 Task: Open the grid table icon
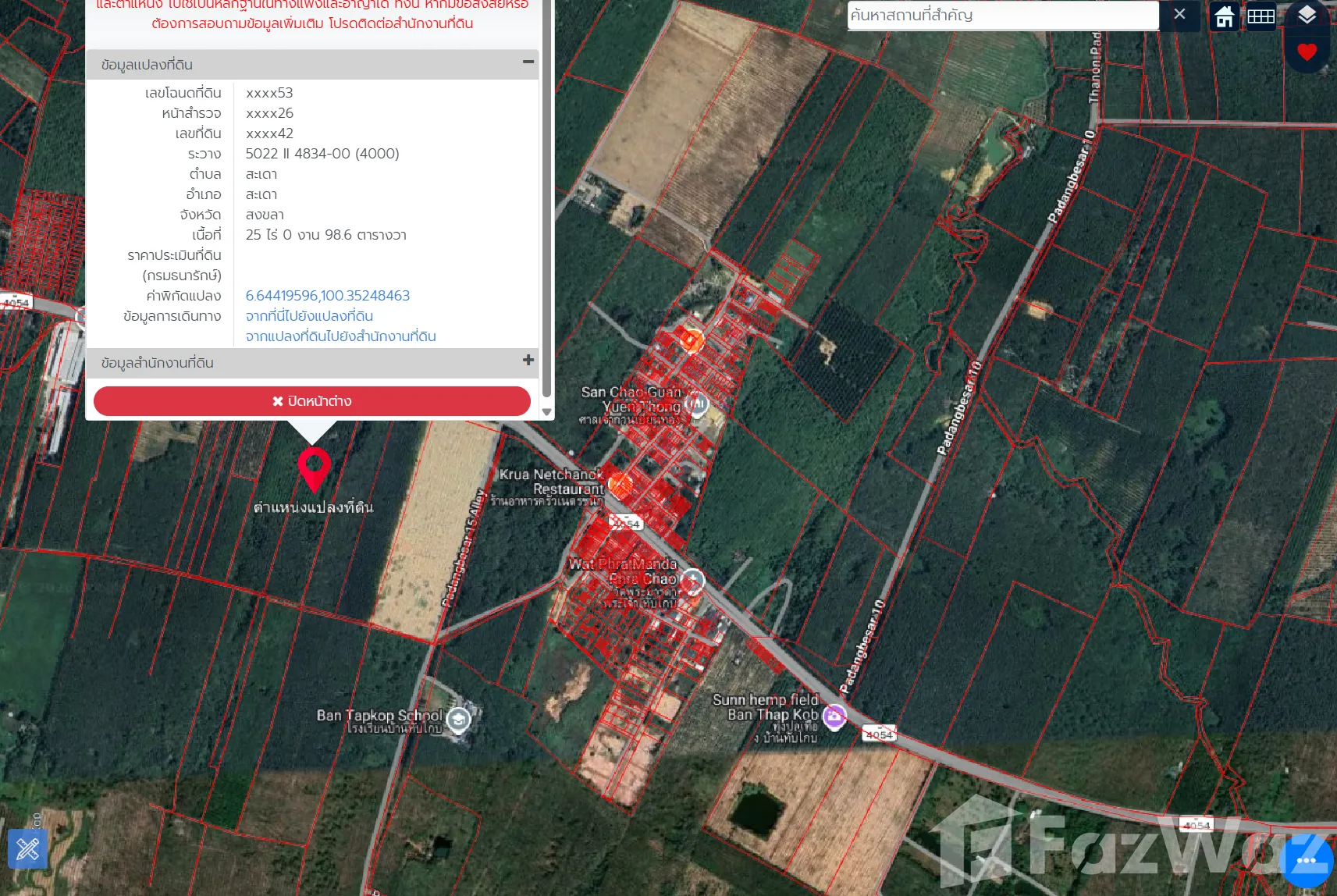click(x=1261, y=16)
